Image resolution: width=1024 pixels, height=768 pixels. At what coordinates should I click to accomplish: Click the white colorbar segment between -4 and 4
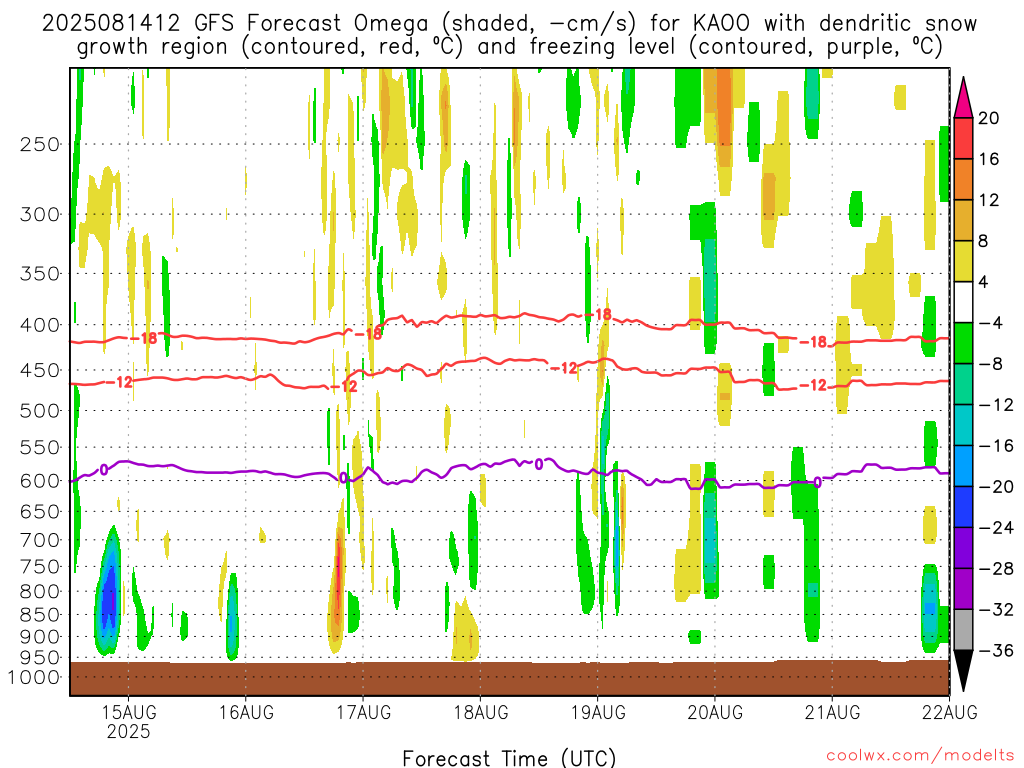tap(963, 302)
